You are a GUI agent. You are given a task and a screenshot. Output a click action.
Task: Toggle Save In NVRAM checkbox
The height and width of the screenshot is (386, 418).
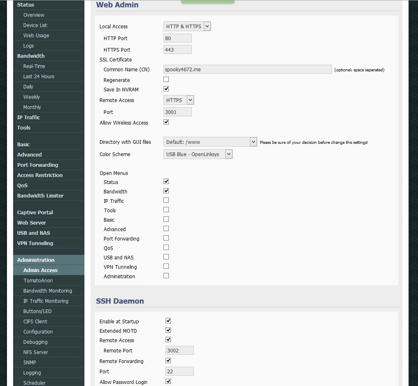(166, 89)
